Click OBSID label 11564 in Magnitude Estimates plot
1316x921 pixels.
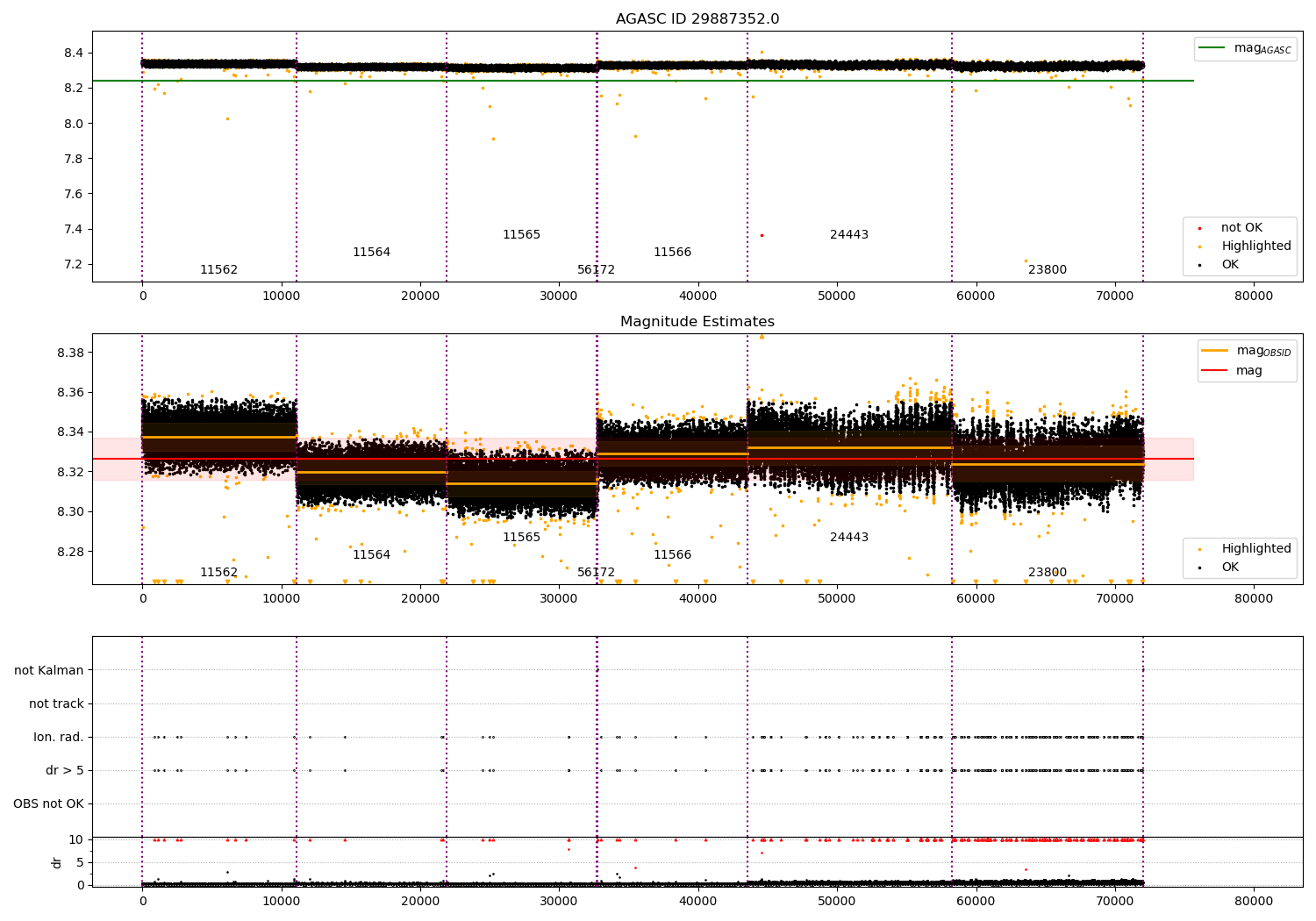pyautogui.click(x=371, y=555)
